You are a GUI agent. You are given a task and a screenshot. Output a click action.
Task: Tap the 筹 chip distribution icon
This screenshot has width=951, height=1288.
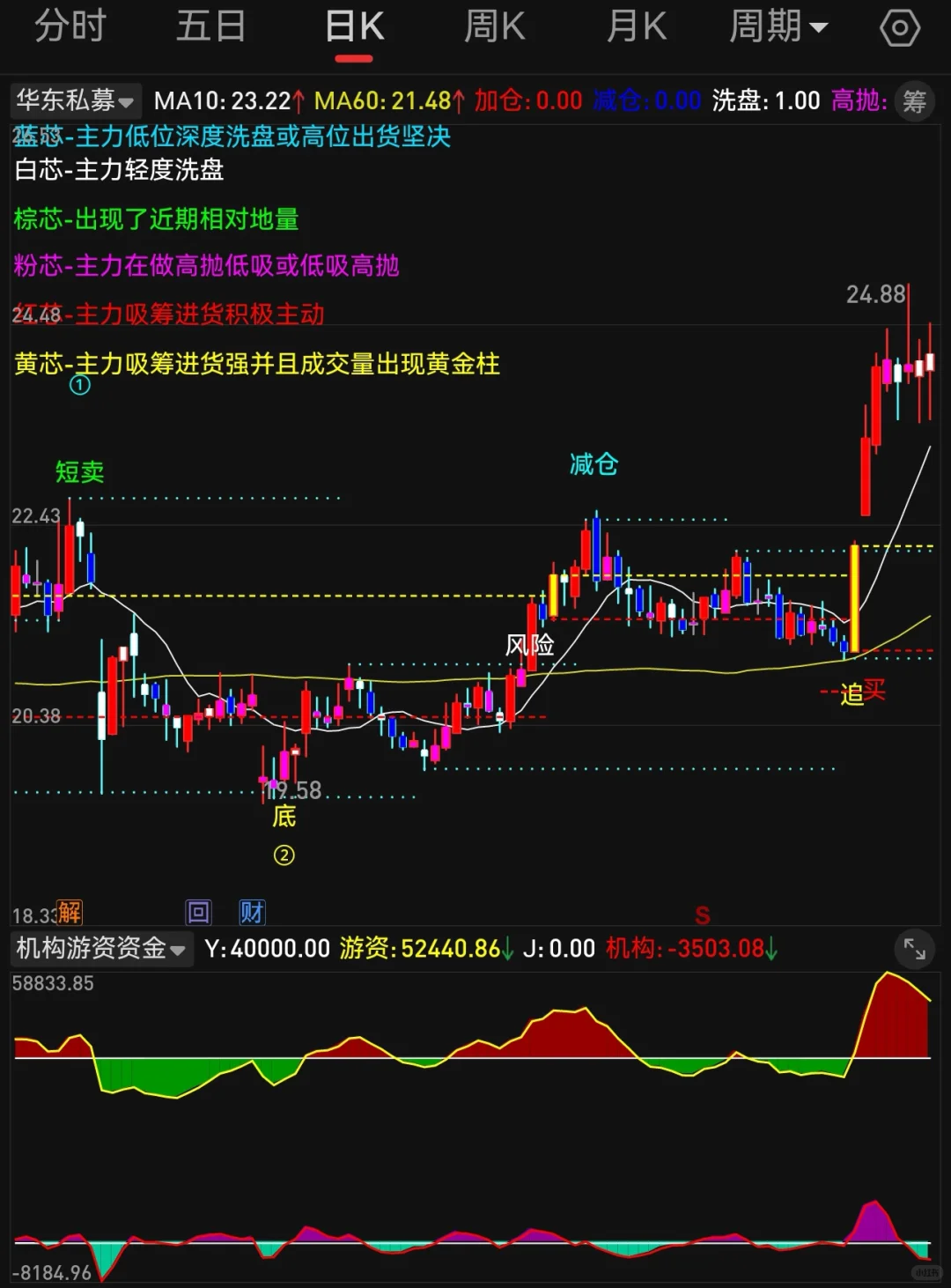pos(915,101)
